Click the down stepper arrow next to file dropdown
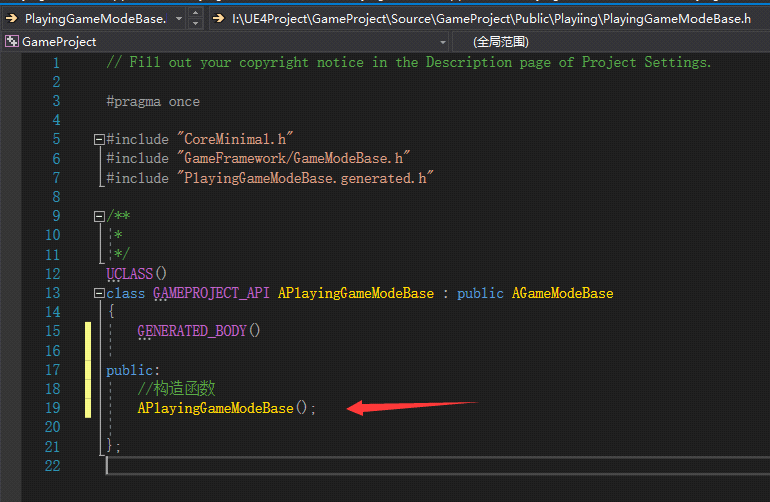This screenshot has width=770, height=502. (195, 24)
